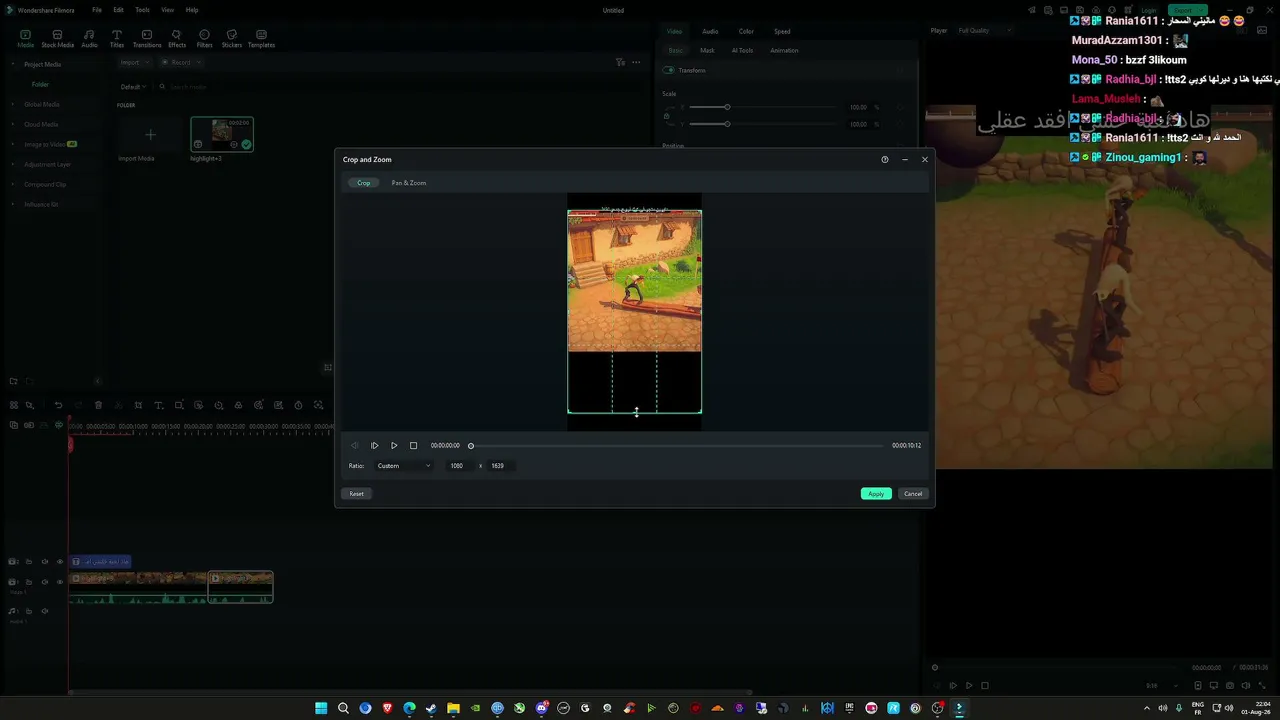Viewport: 1280px width, 720px height.
Task: Open the View menu
Action: click(167, 10)
